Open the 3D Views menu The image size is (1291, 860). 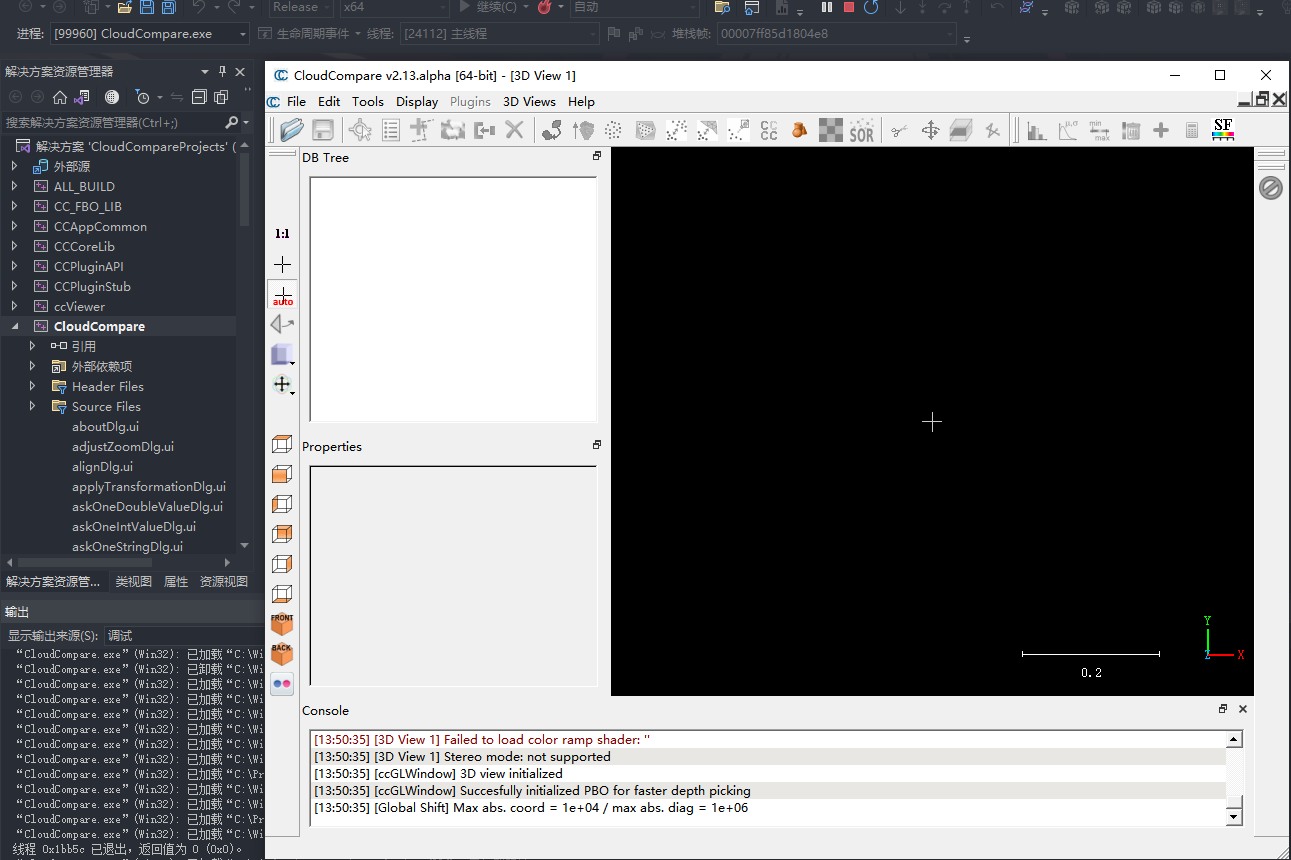tap(529, 101)
